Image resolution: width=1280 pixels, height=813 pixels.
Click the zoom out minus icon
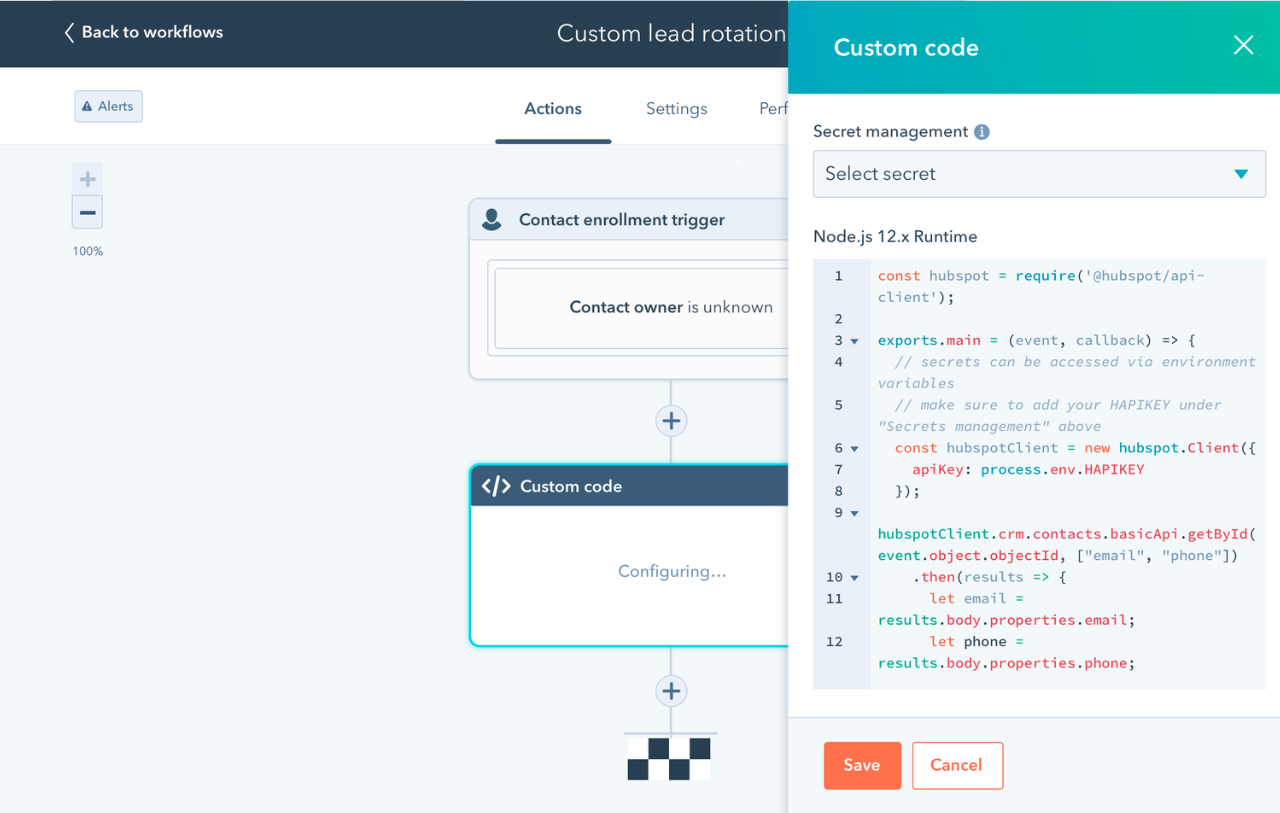88,212
